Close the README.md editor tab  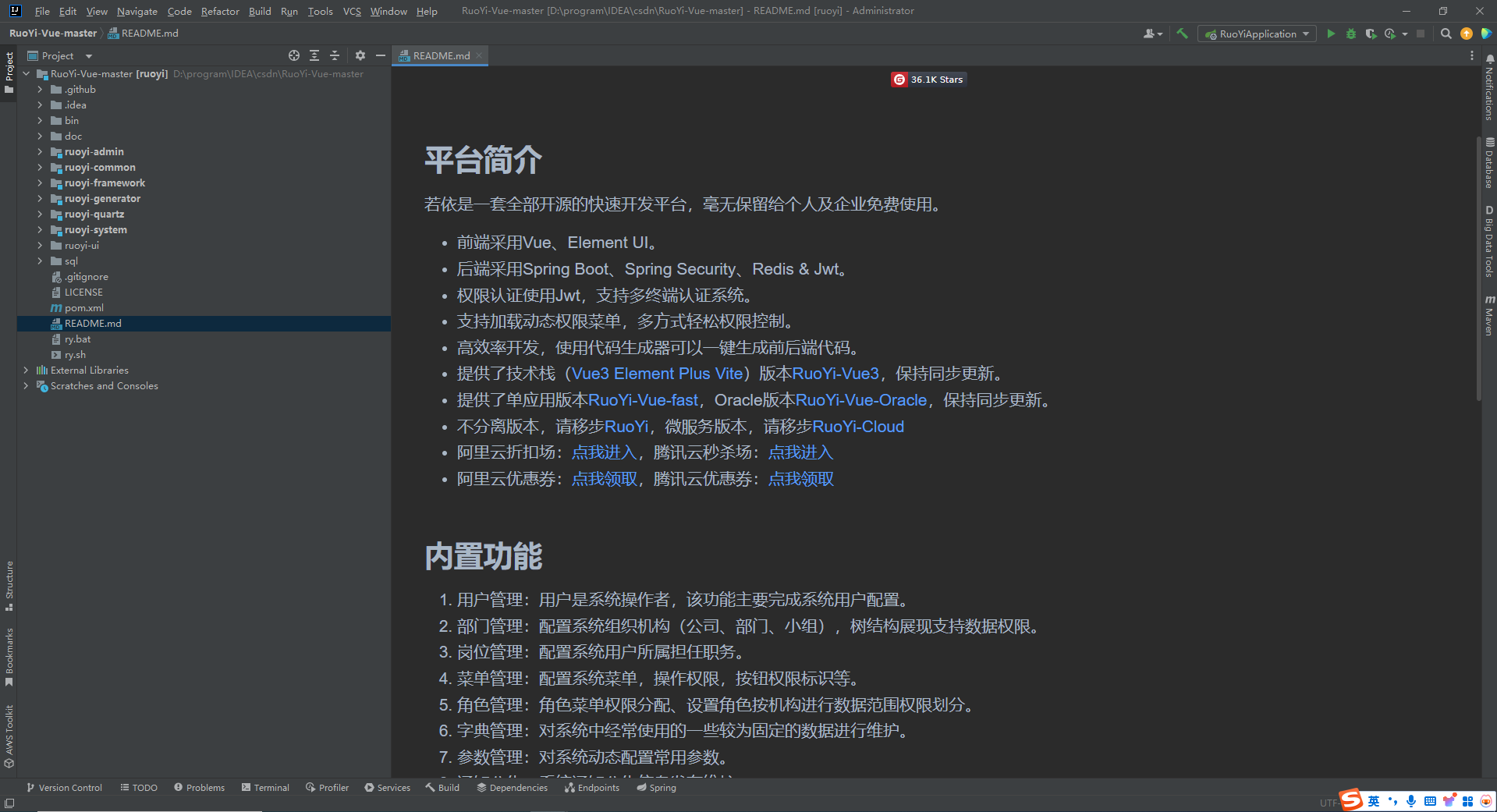(479, 55)
